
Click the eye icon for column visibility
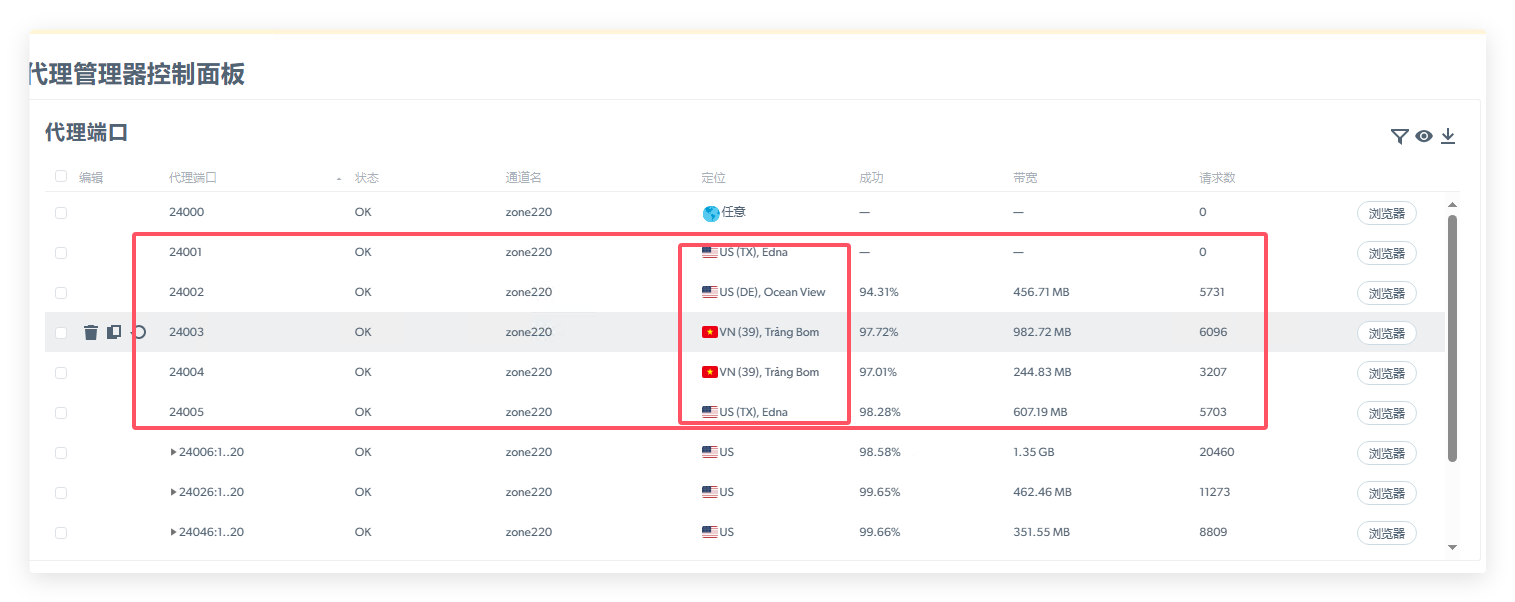1424,137
